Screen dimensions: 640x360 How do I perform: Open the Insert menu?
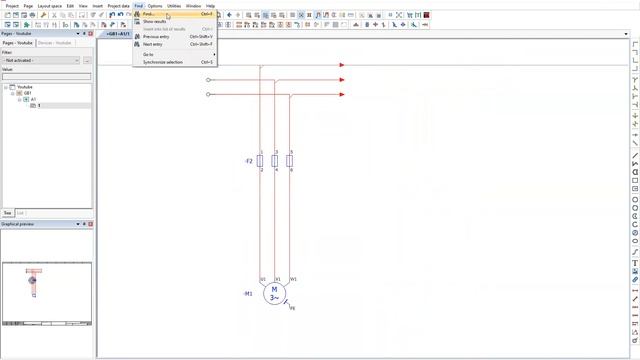tap(98, 6)
